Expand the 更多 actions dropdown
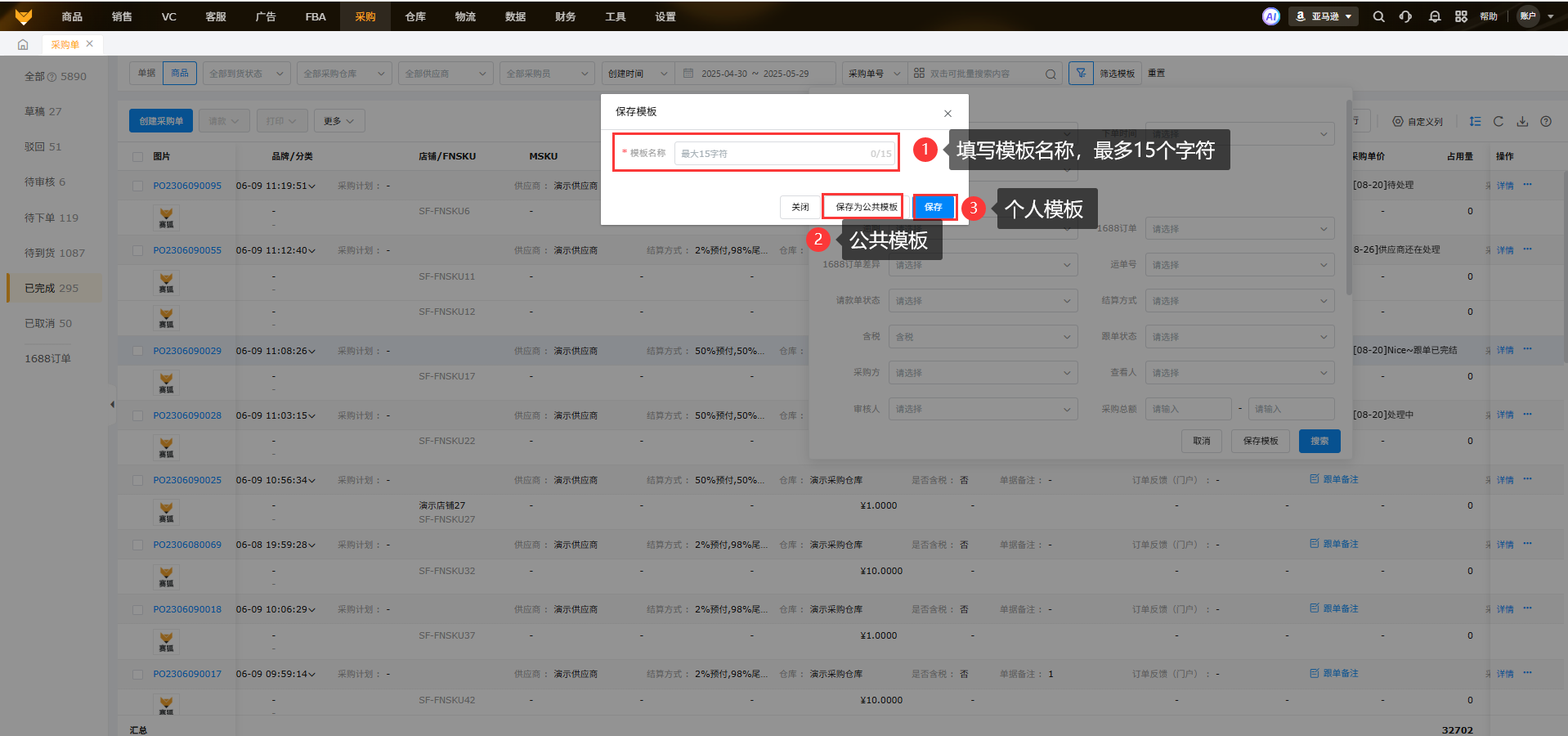1568x736 pixels. (x=338, y=121)
